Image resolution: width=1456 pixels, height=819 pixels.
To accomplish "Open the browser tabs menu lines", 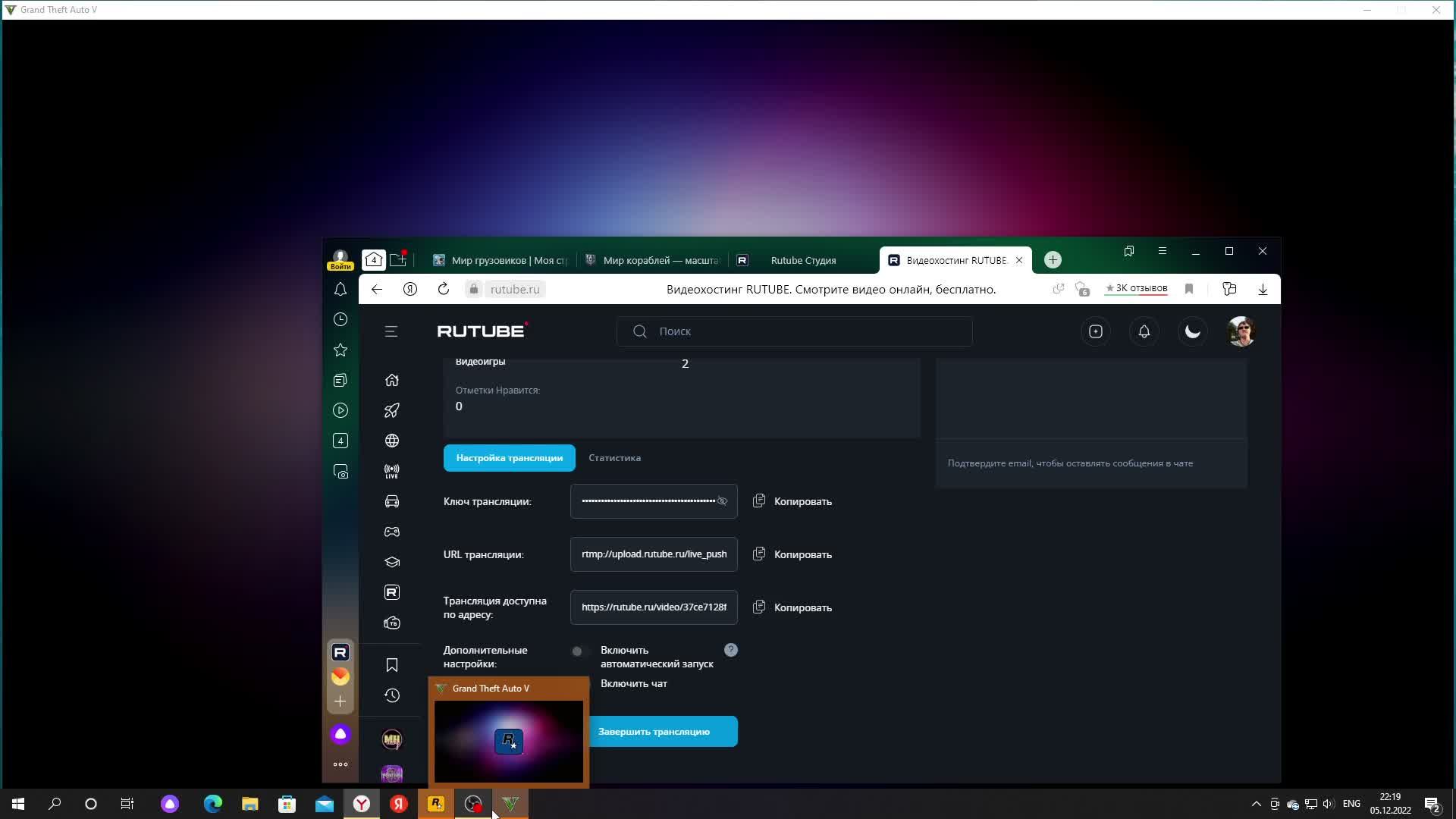I will click(x=1162, y=251).
